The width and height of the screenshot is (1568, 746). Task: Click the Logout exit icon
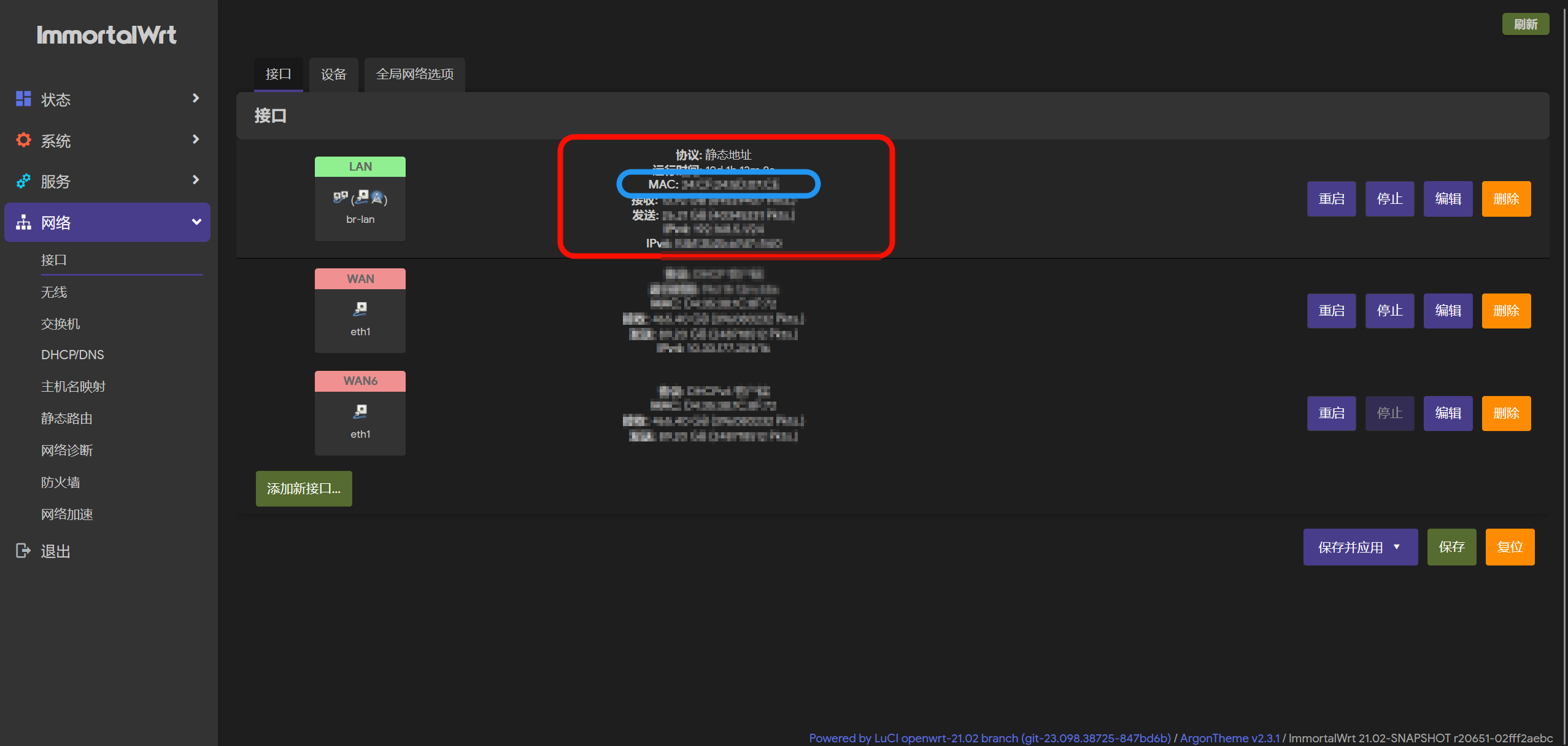pyautogui.click(x=23, y=551)
